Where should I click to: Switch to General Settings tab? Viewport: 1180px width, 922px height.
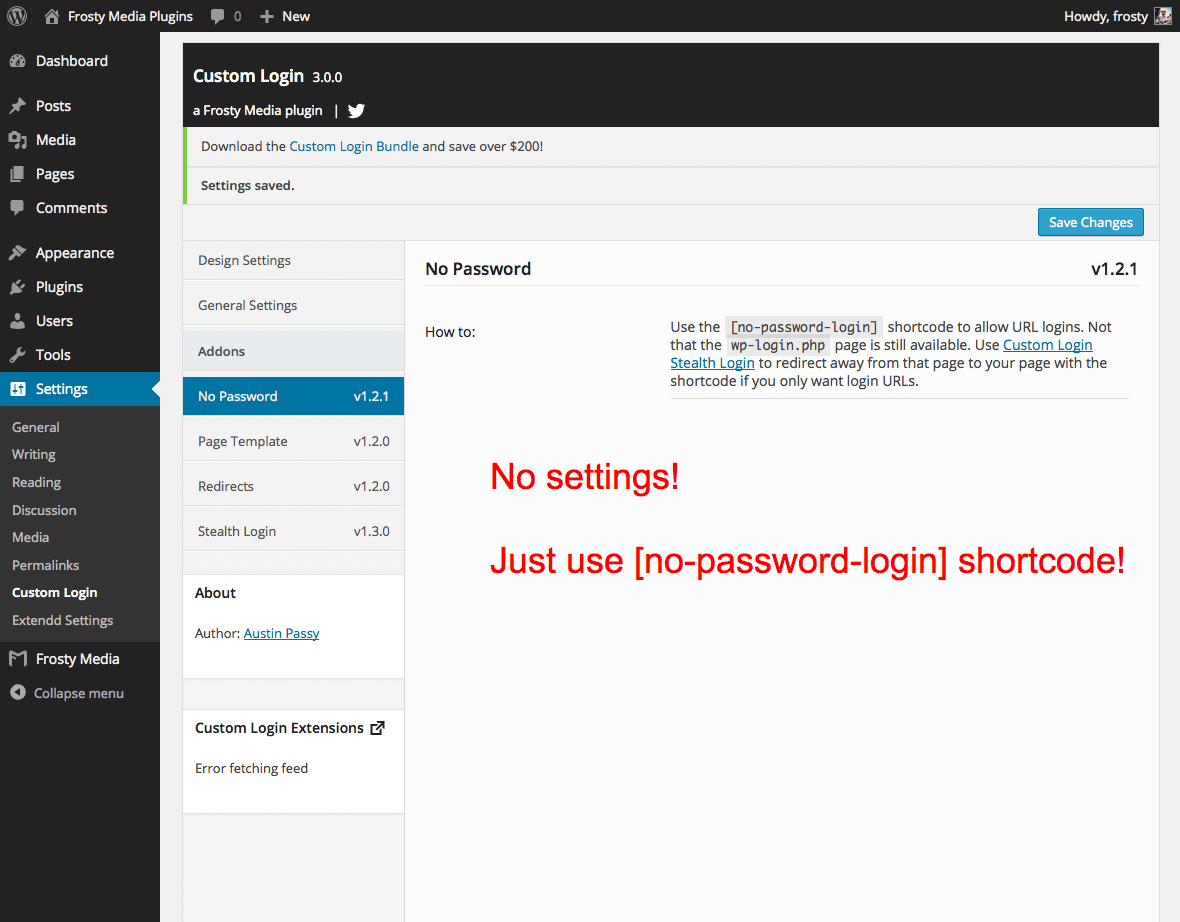click(x=293, y=306)
